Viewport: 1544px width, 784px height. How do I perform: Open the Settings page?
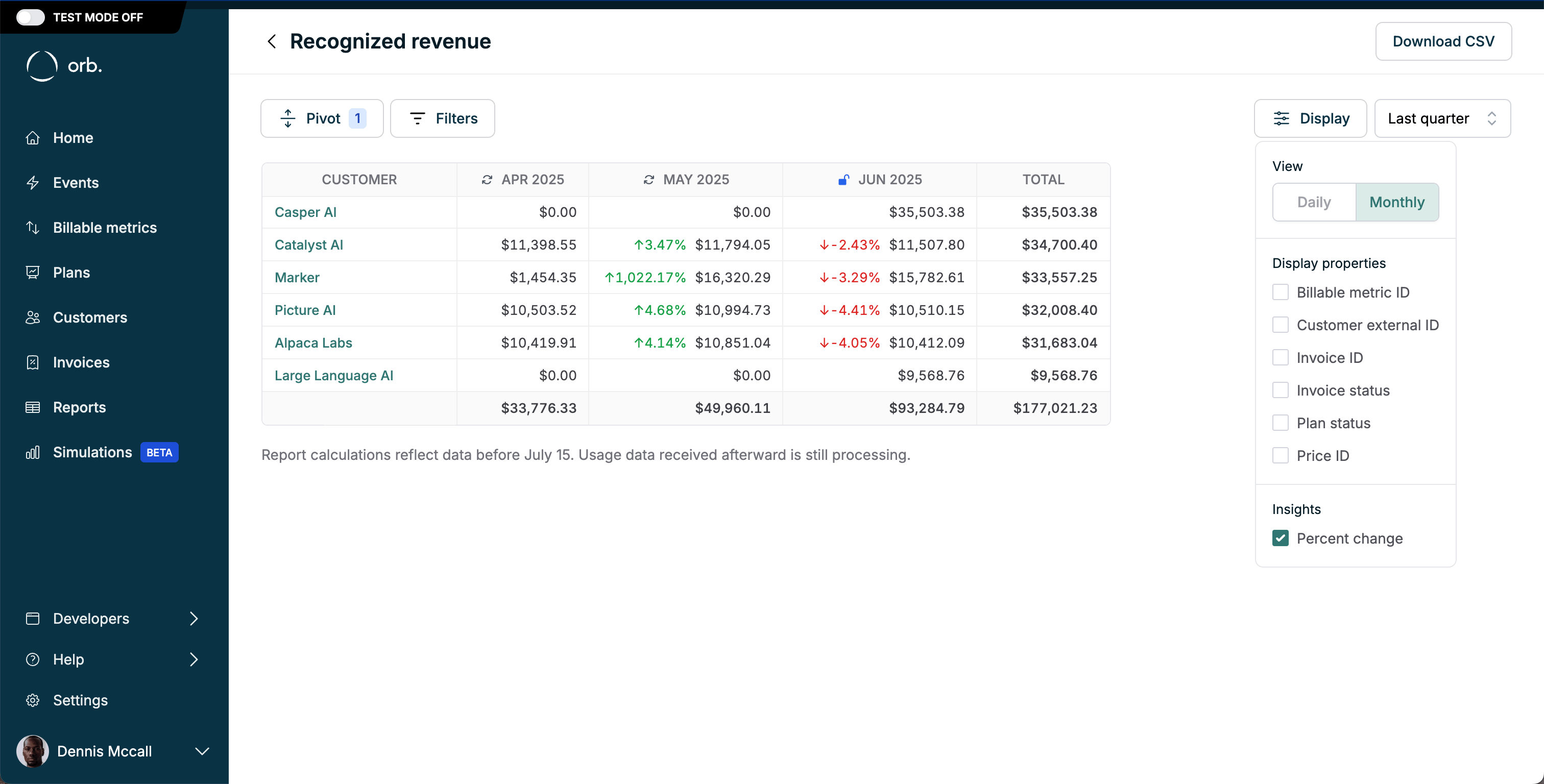[80, 700]
